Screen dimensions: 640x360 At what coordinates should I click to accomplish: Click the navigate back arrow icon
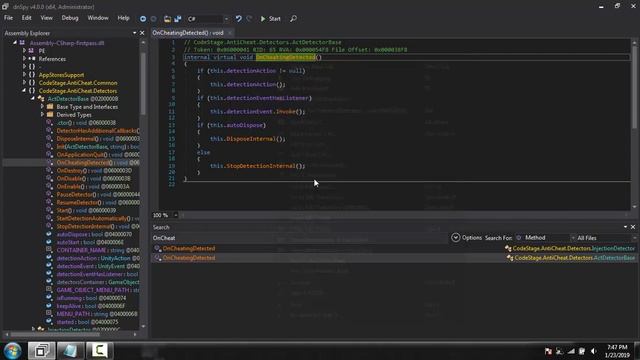click(142, 19)
